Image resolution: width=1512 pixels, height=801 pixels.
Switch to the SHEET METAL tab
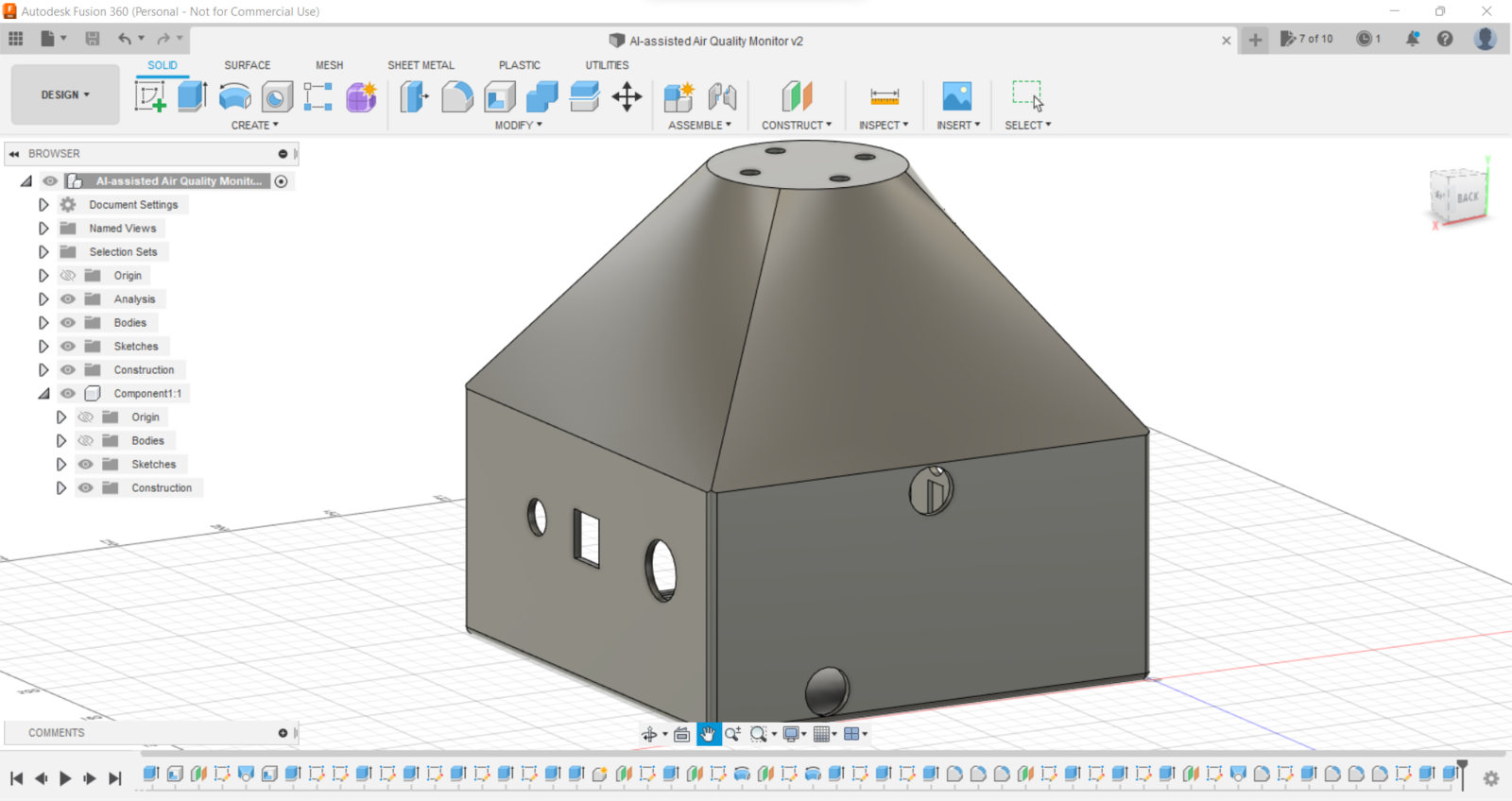pos(421,65)
